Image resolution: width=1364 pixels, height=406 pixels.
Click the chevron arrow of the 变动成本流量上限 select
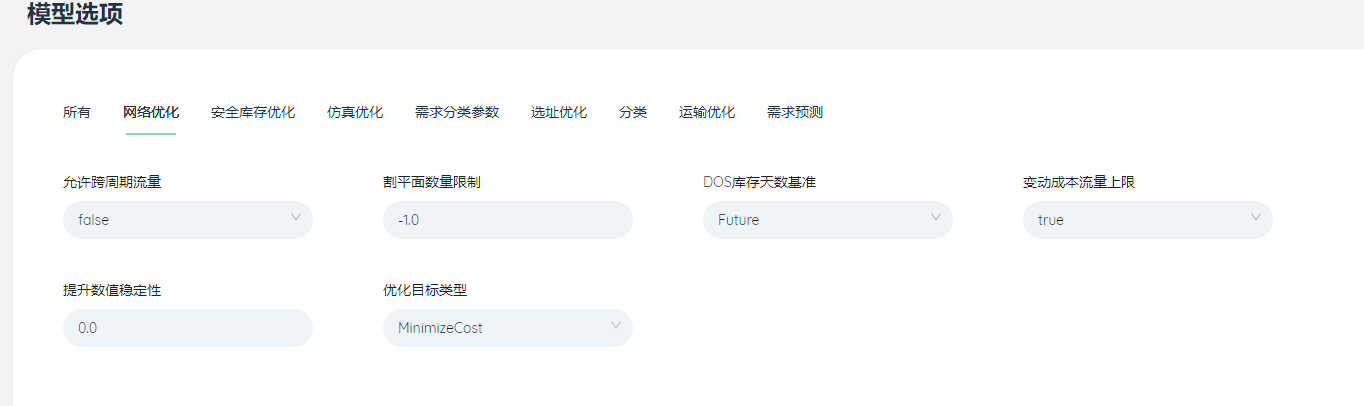(1256, 217)
